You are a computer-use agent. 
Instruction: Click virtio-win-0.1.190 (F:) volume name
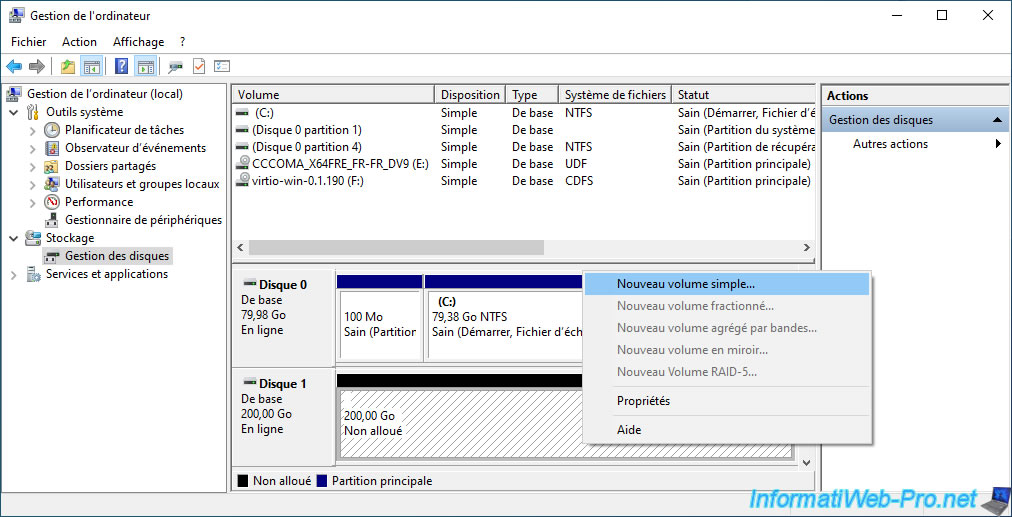308,181
